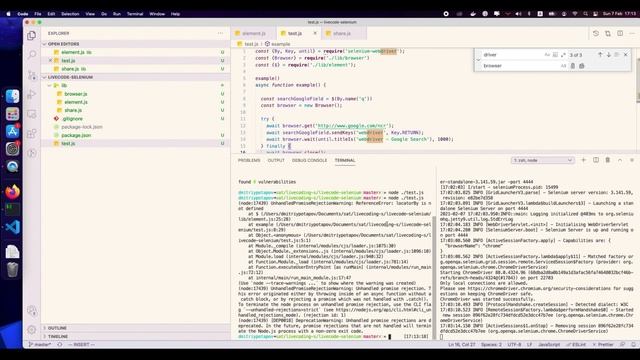Open Visual Studio Code icon in Dock
The height and width of the screenshot is (360, 640).
coord(12,227)
